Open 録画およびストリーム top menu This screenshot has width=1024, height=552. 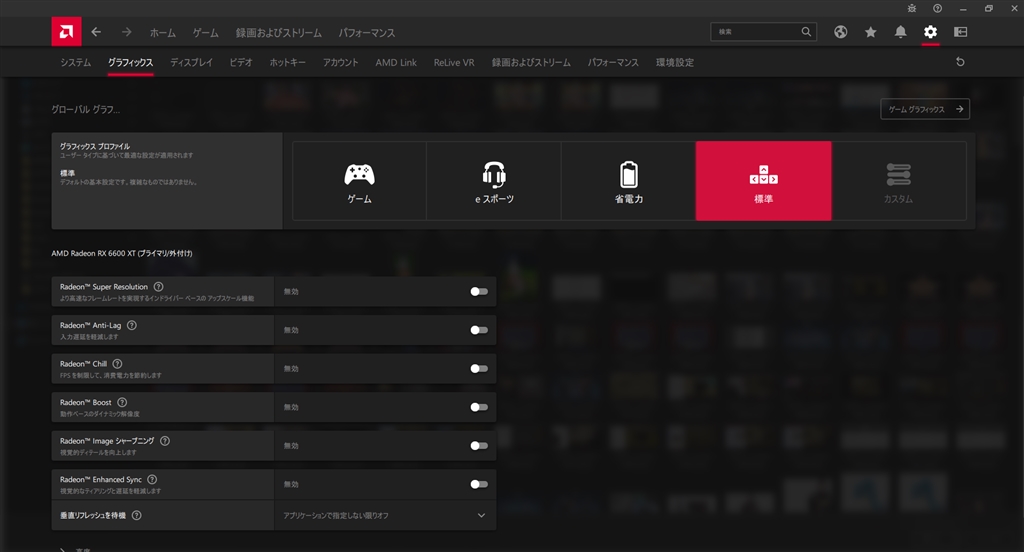(279, 33)
